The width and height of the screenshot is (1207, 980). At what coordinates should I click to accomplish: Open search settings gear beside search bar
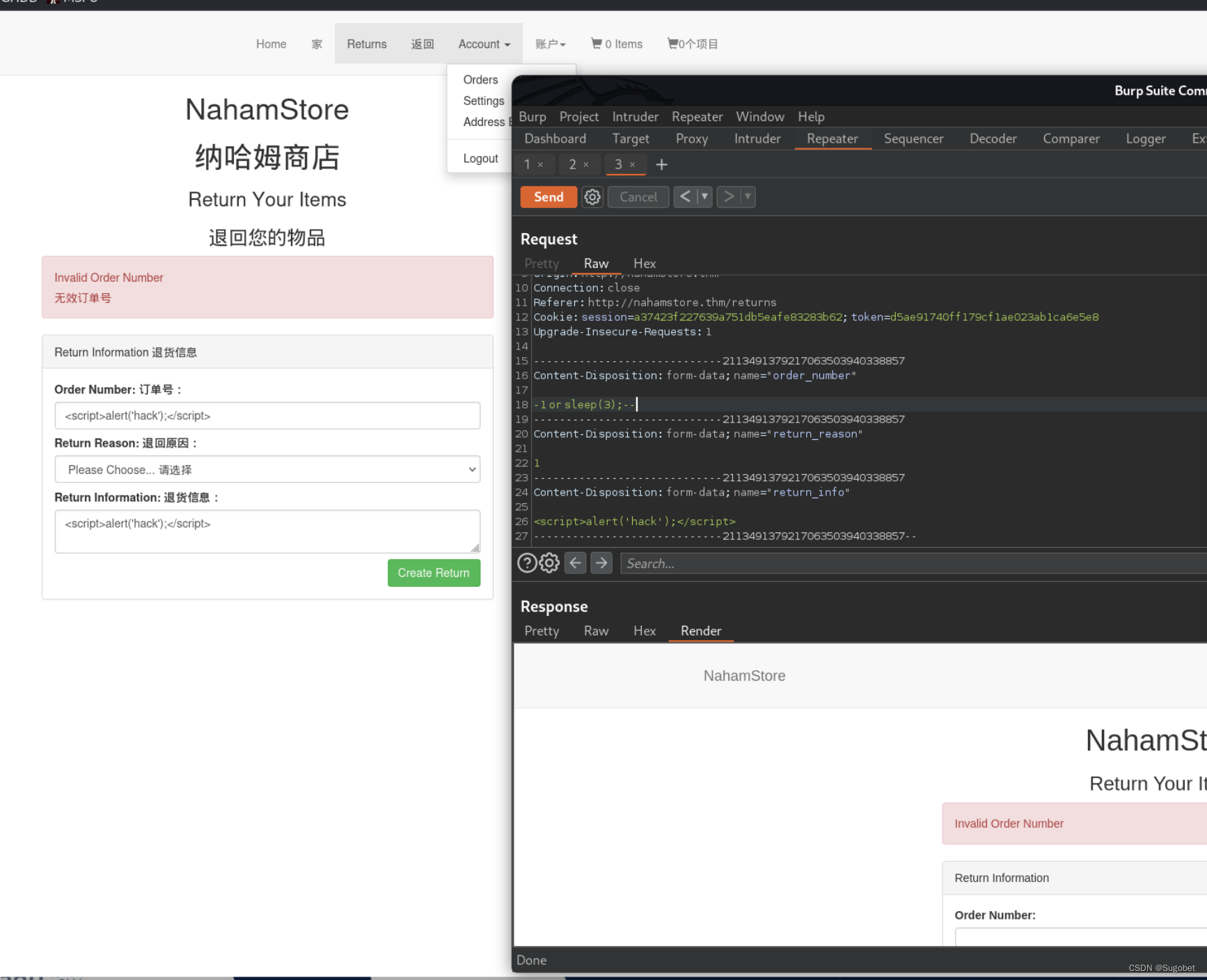pyautogui.click(x=549, y=563)
